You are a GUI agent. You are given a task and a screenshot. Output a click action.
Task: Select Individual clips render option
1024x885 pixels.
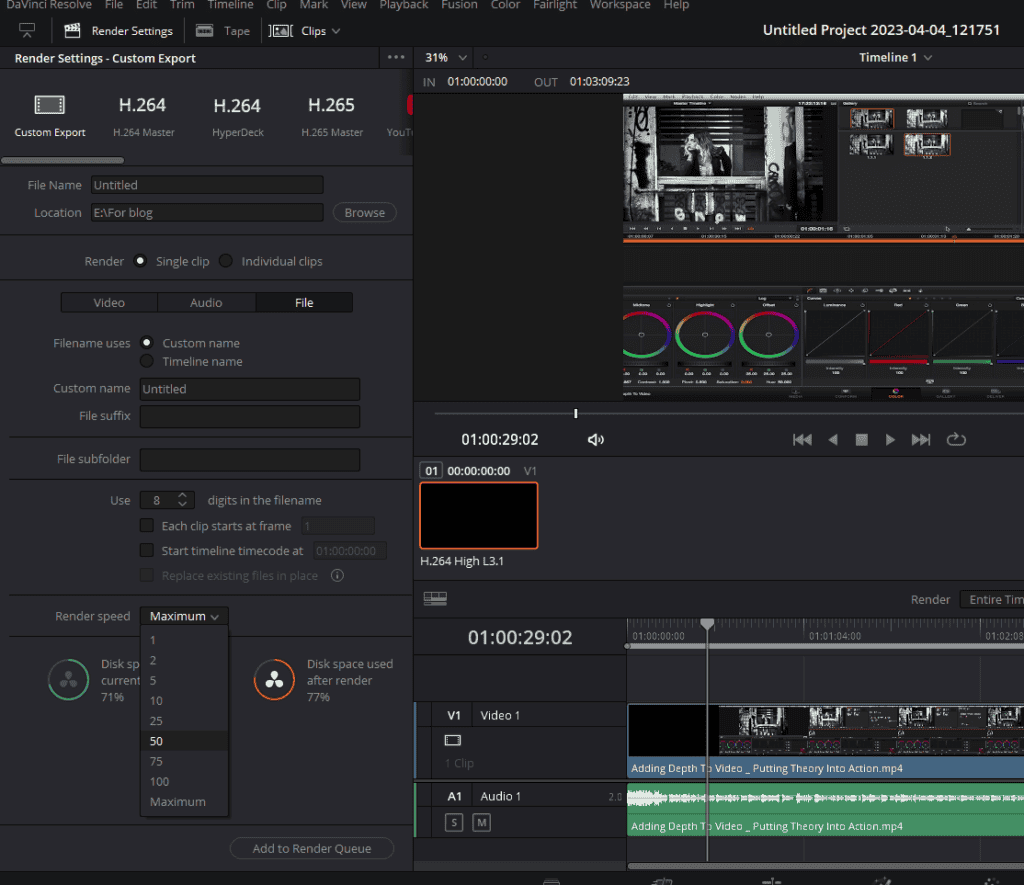pyautogui.click(x=225, y=261)
